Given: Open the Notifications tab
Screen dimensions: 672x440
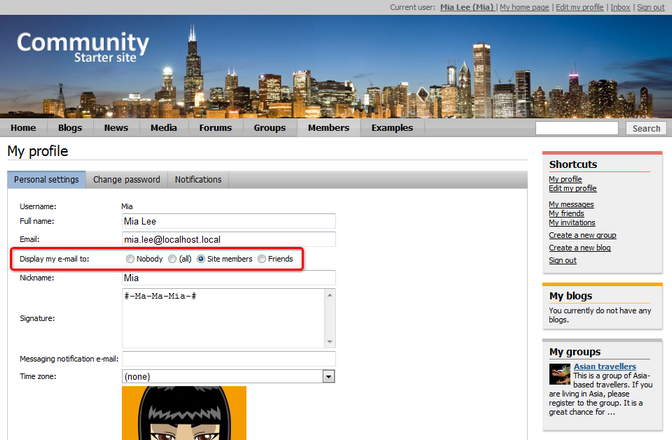Looking at the screenshot, I should 198,180.
